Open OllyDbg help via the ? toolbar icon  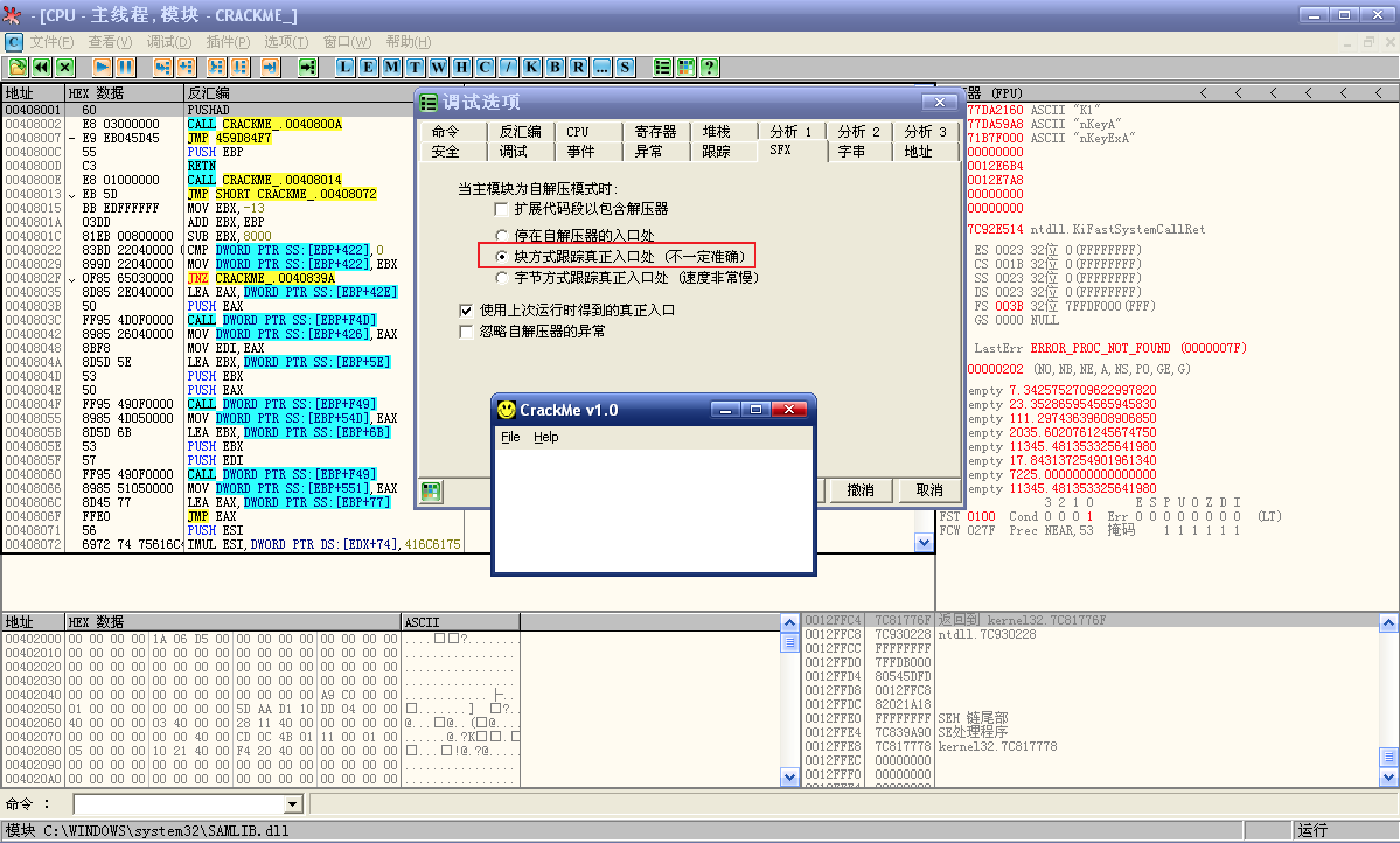click(709, 67)
